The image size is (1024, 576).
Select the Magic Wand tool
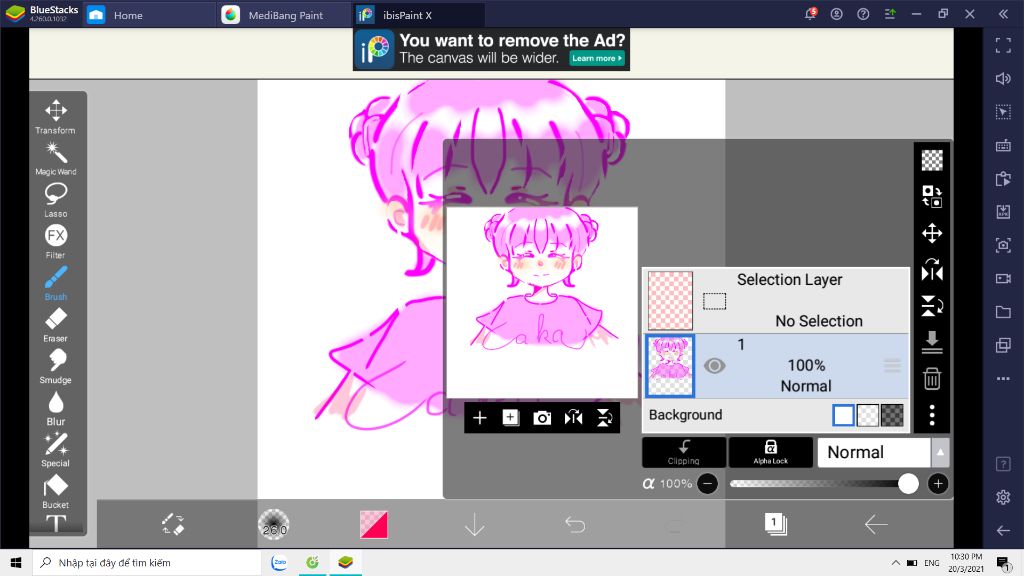tap(56, 159)
